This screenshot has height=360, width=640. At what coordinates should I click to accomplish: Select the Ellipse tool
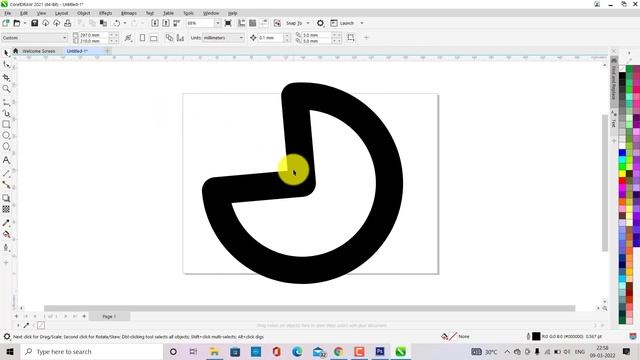tap(6, 135)
